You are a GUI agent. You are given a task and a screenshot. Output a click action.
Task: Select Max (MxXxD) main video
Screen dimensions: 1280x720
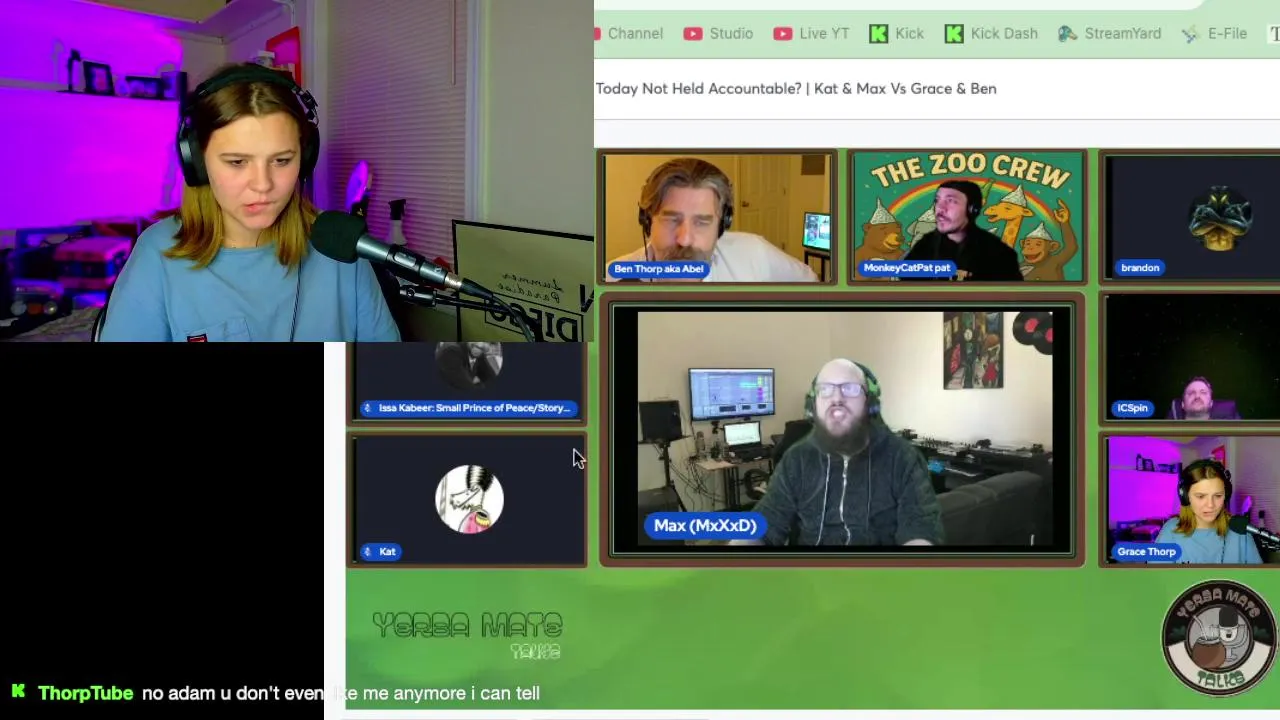842,432
